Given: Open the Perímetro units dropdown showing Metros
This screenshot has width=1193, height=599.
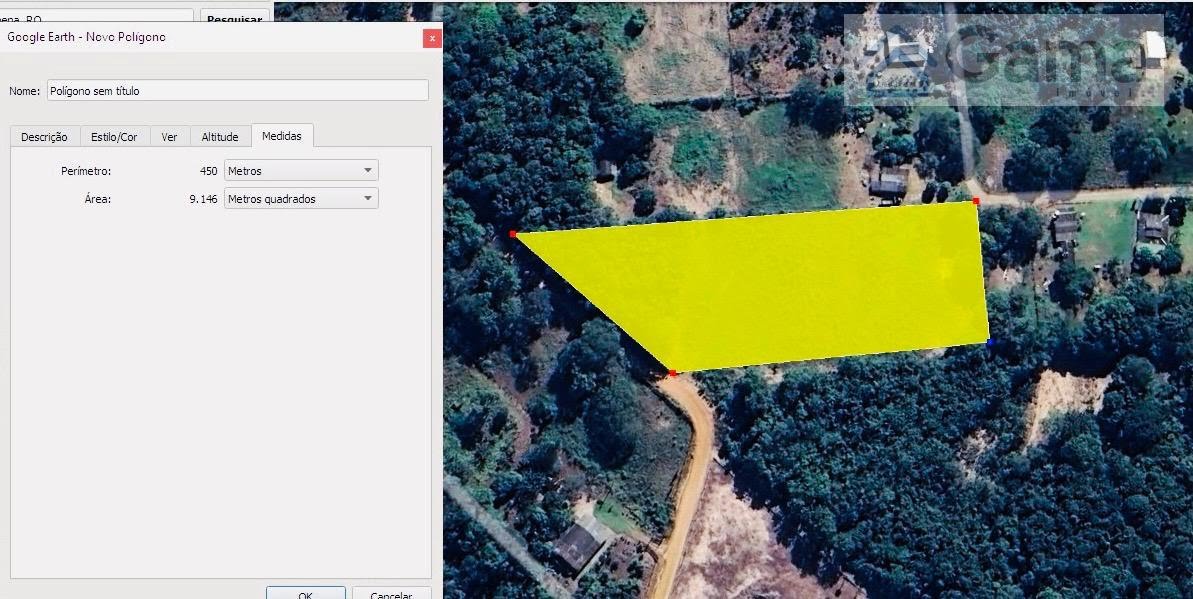Looking at the screenshot, I should [301, 170].
